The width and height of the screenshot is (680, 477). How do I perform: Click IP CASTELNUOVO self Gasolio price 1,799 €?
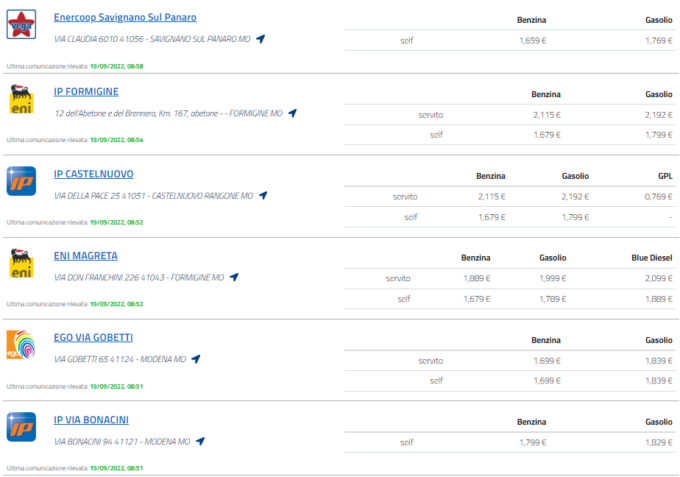coord(575,217)
